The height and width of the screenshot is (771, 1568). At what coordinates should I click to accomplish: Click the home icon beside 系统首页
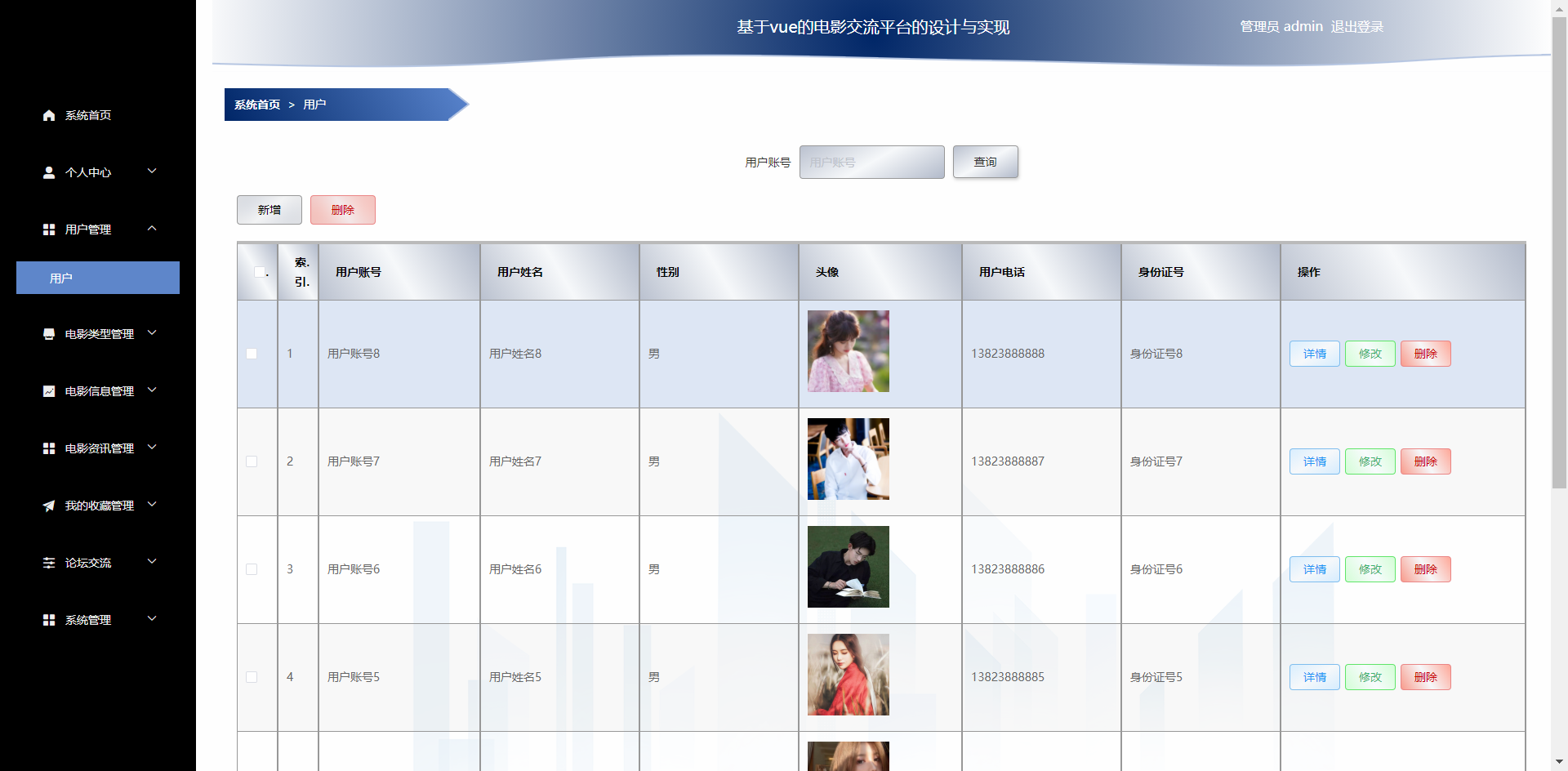[49, 115]
